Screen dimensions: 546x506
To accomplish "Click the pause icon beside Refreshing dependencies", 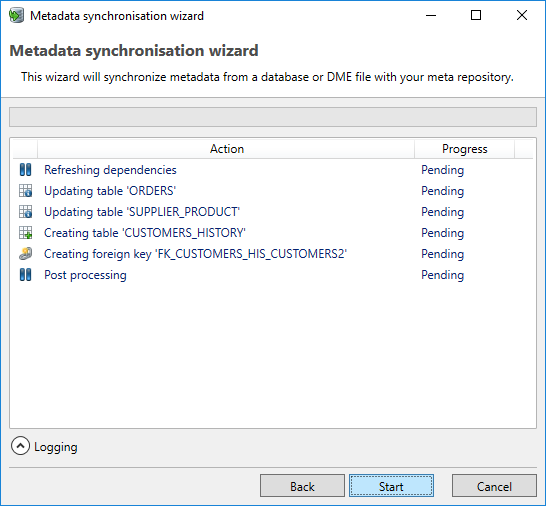I will tap(25, 170).
